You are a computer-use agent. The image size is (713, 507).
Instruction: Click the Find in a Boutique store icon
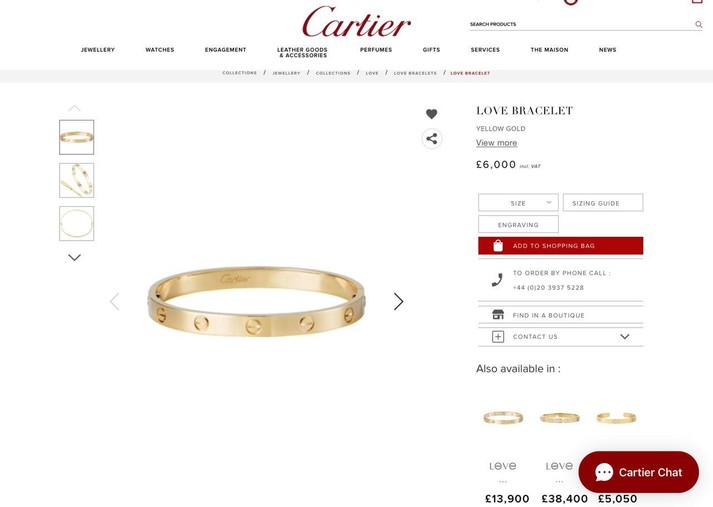(x=498, y=315)
